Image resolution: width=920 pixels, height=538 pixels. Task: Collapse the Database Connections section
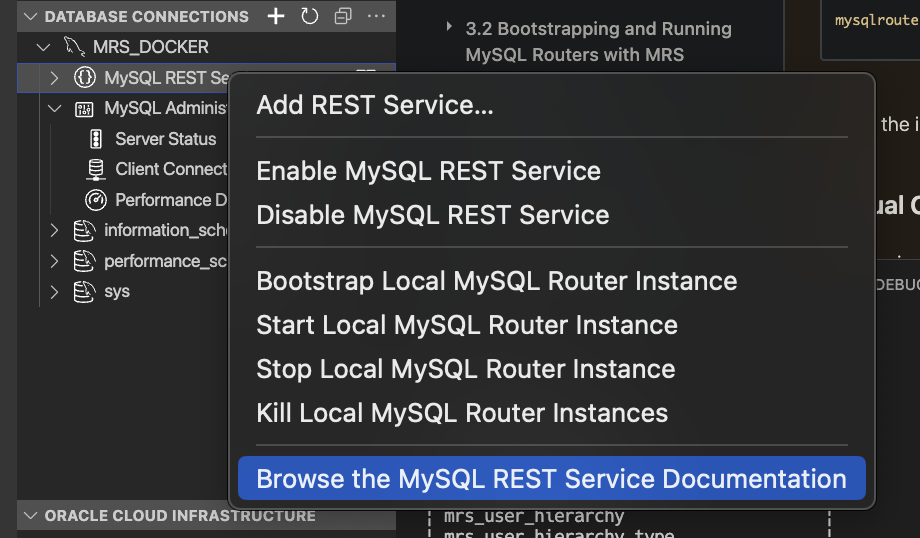30,17
